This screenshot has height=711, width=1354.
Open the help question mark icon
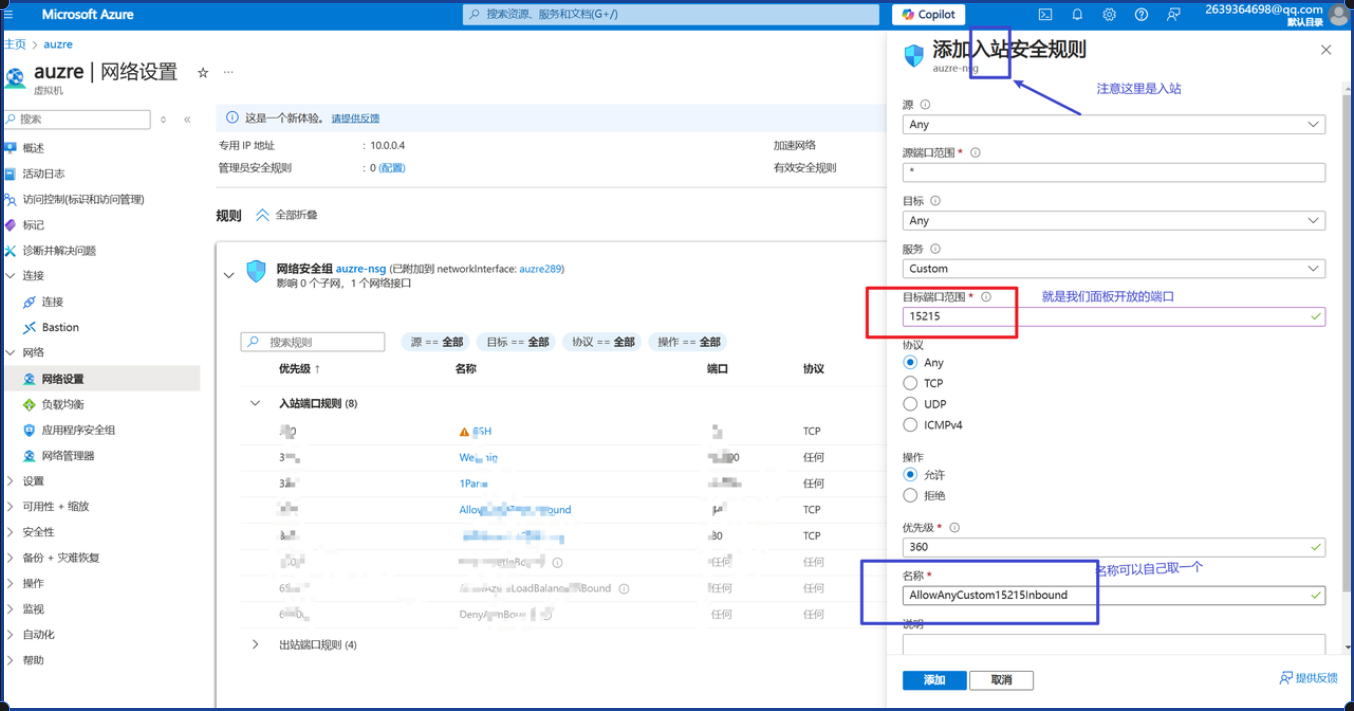pyautogui.click(x=1141, y=14)
